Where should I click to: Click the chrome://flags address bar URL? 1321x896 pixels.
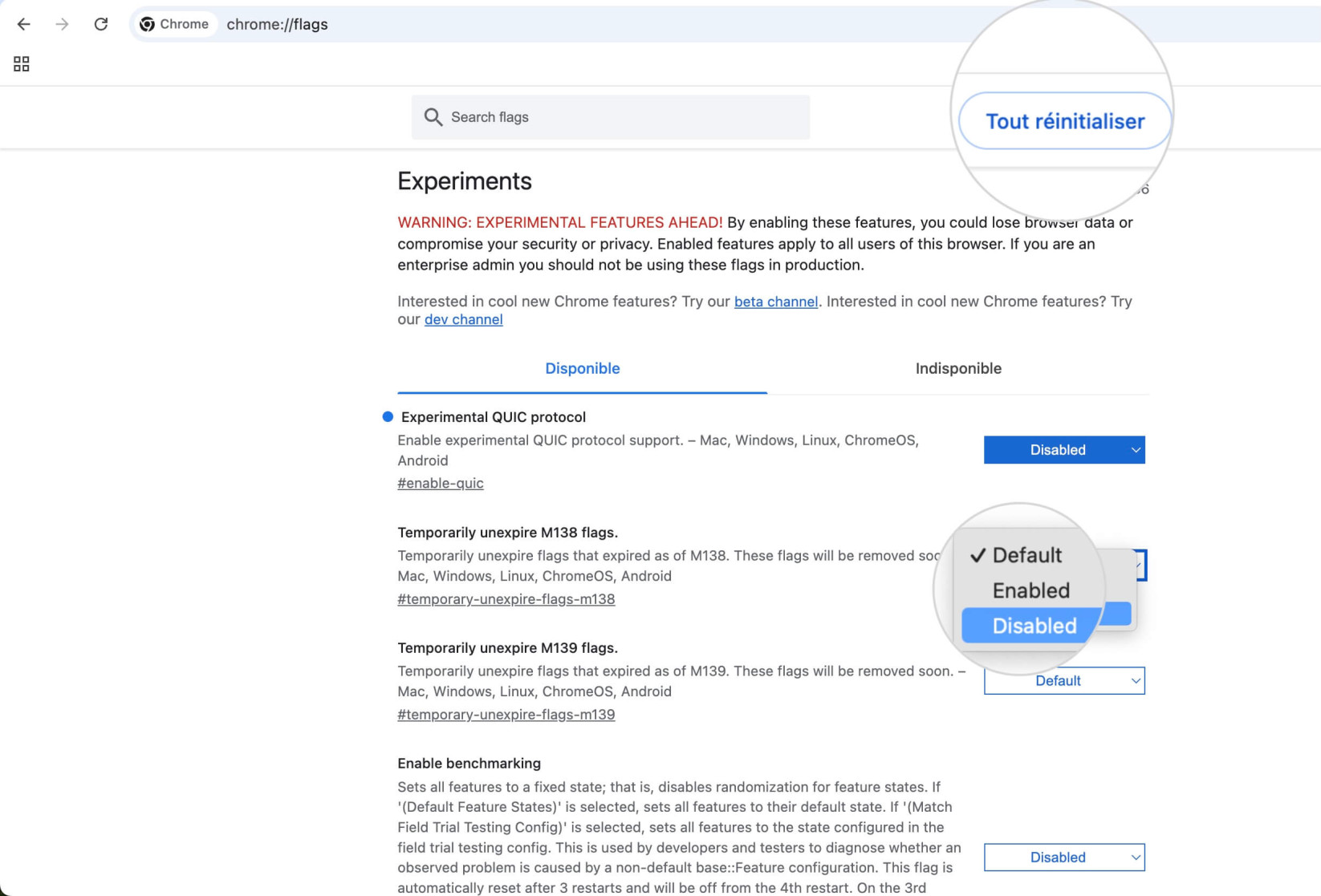tap(277, 24)
